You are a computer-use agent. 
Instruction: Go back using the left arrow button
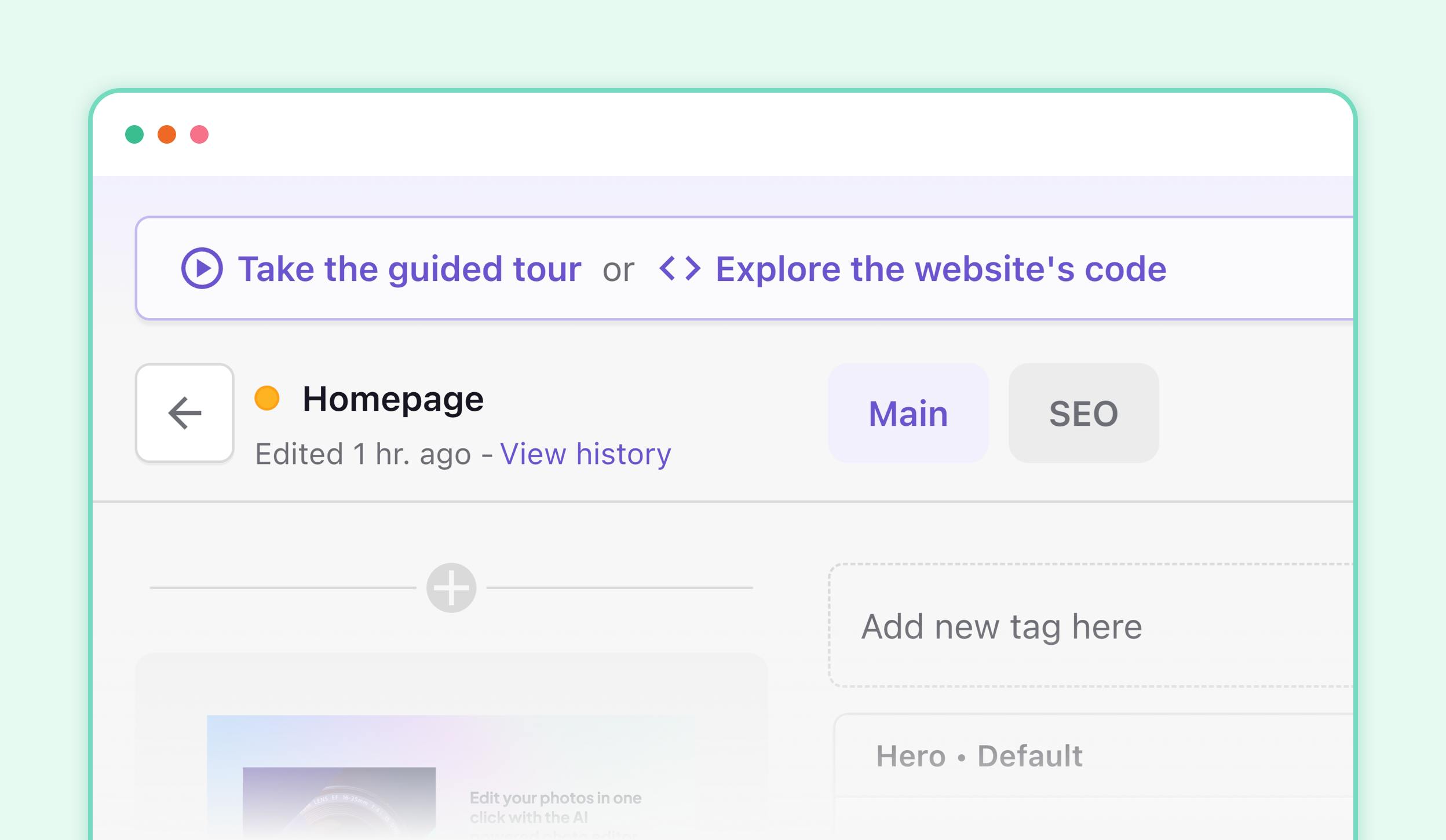(x=185, y=413)
